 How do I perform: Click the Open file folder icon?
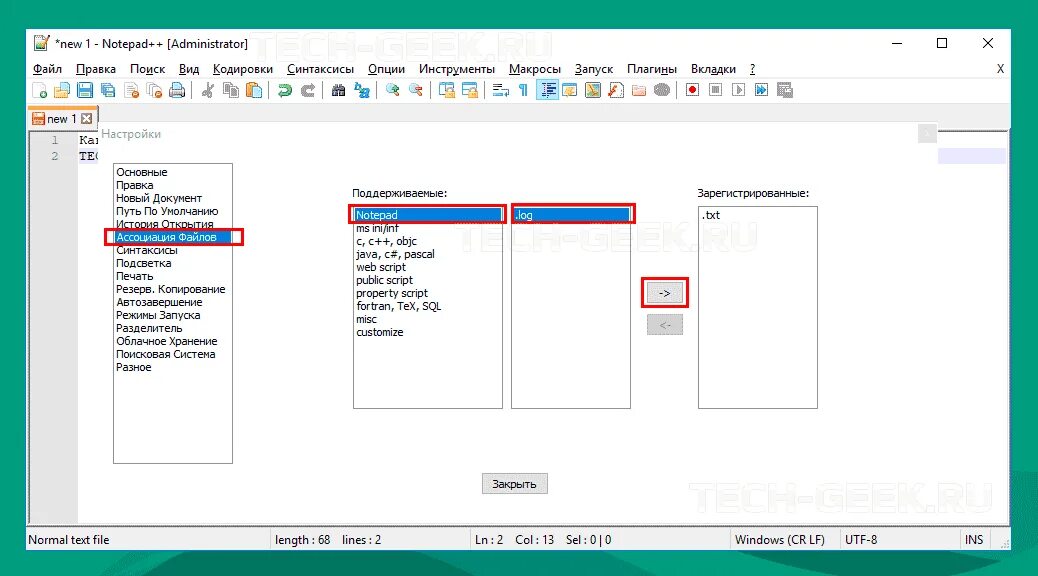click(x=62, y=90)
